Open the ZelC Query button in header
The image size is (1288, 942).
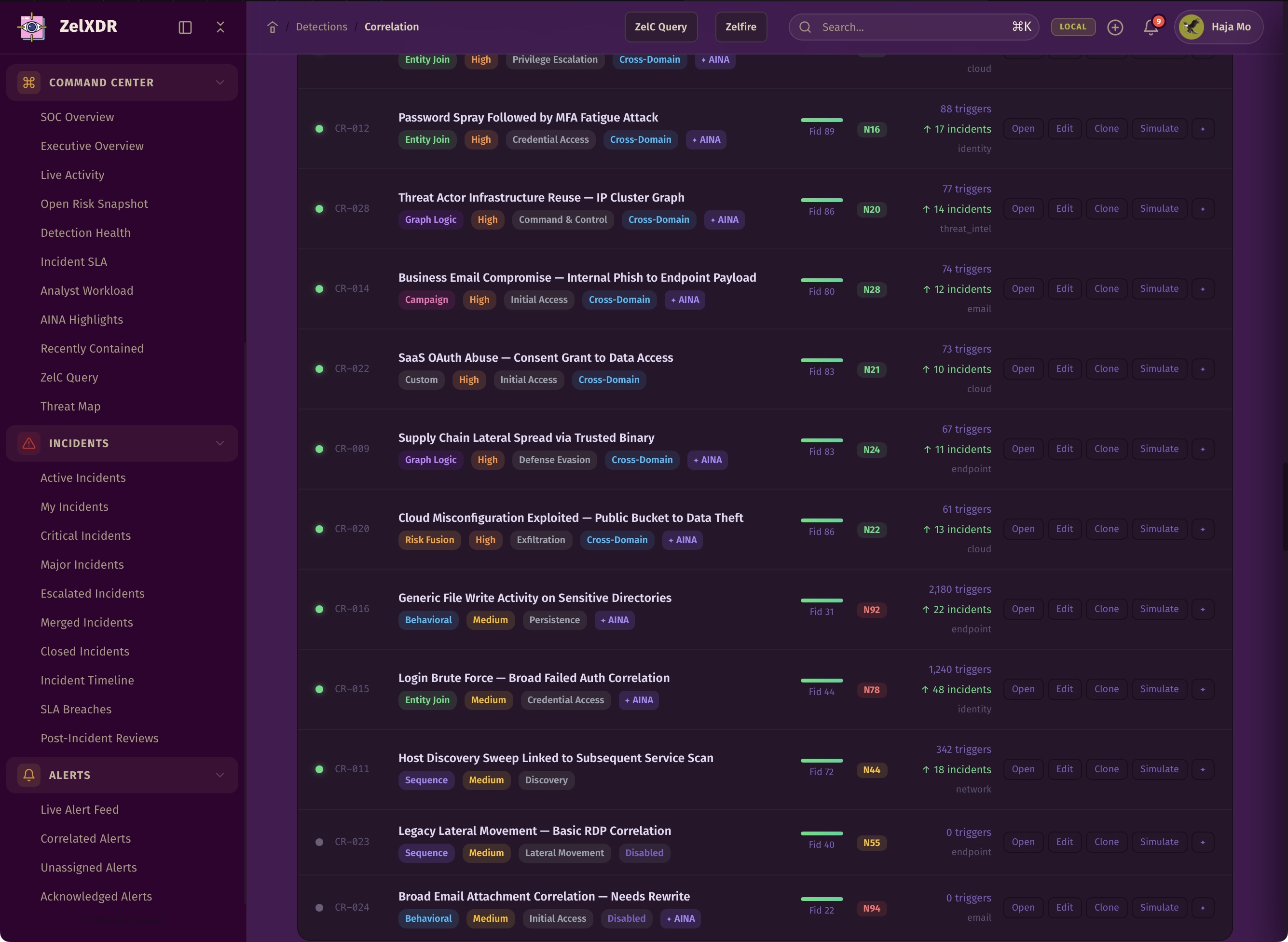tap(660, 27)
